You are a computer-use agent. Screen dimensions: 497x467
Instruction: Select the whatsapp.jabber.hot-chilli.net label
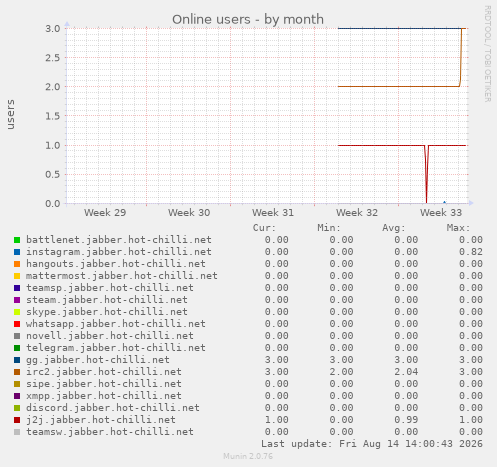[116, 324]
